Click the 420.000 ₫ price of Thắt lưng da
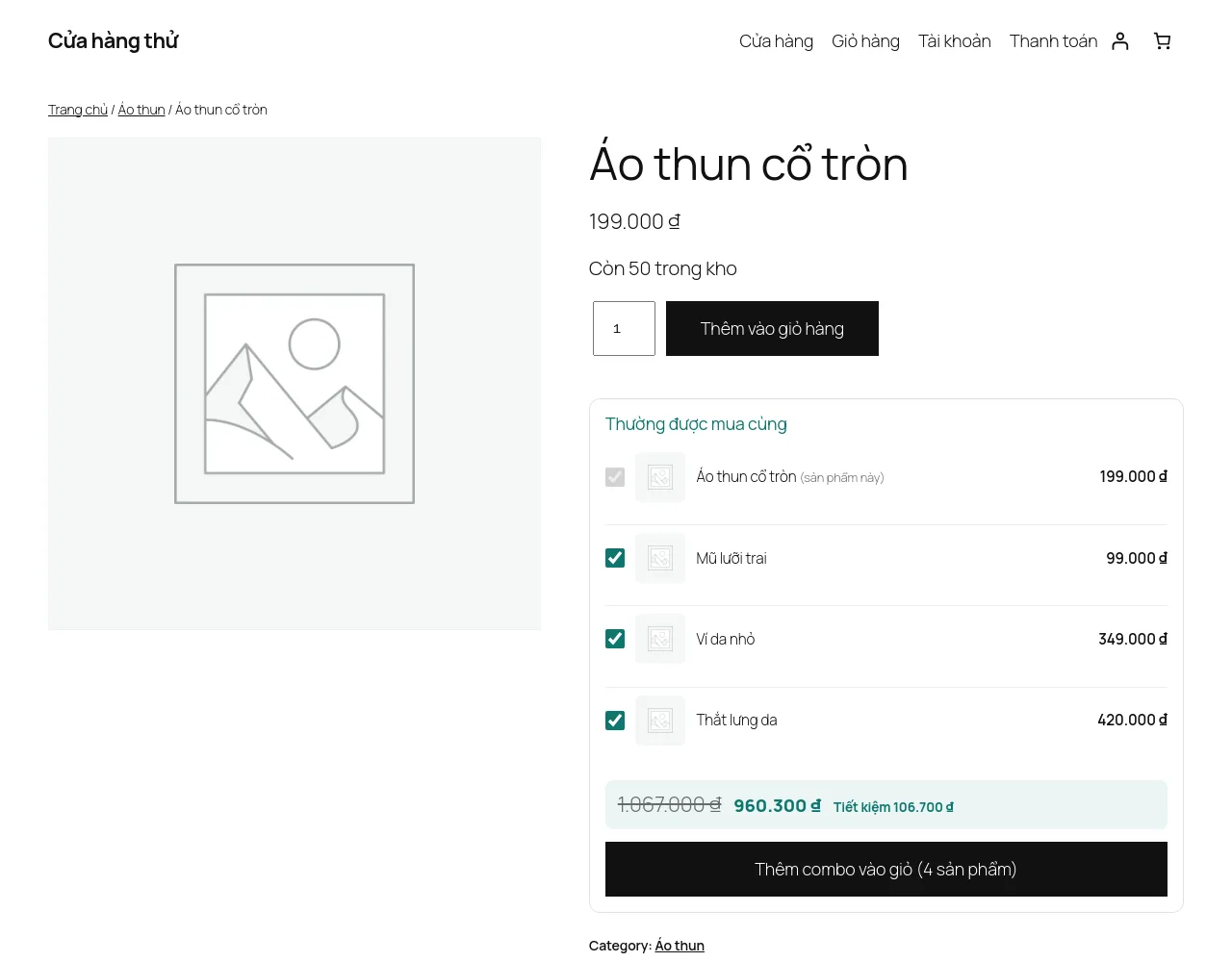Viewport: 1232px width, 962px height. pos(1133,720)
